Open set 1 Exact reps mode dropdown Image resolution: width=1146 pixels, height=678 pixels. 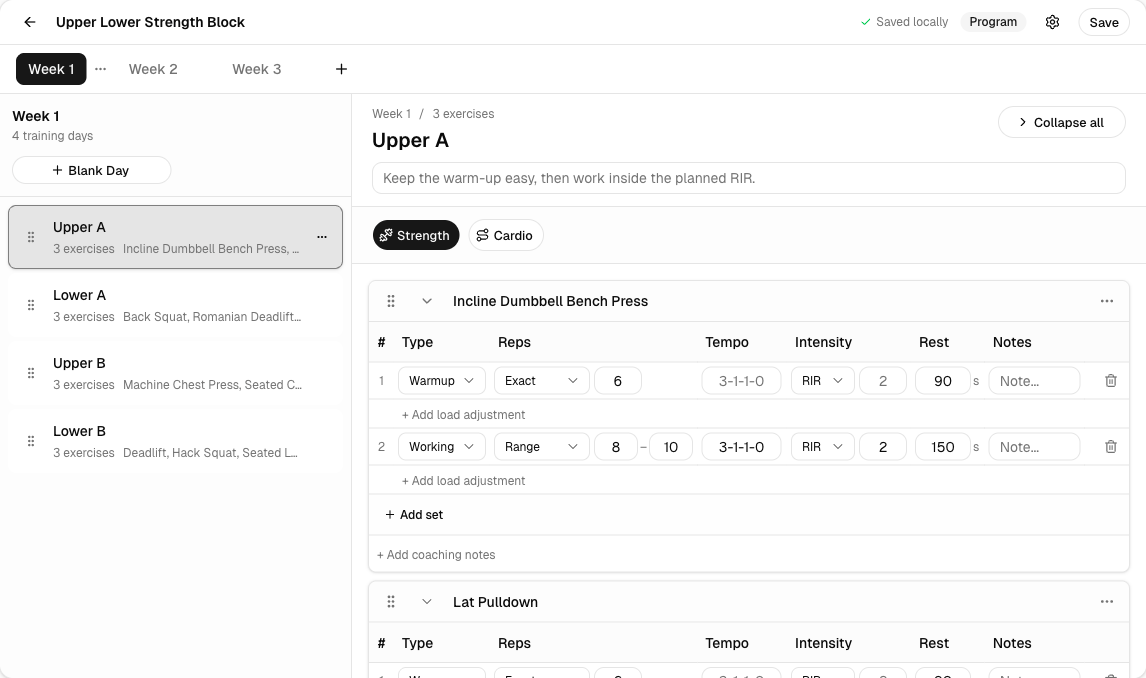(x=542, y=381)
